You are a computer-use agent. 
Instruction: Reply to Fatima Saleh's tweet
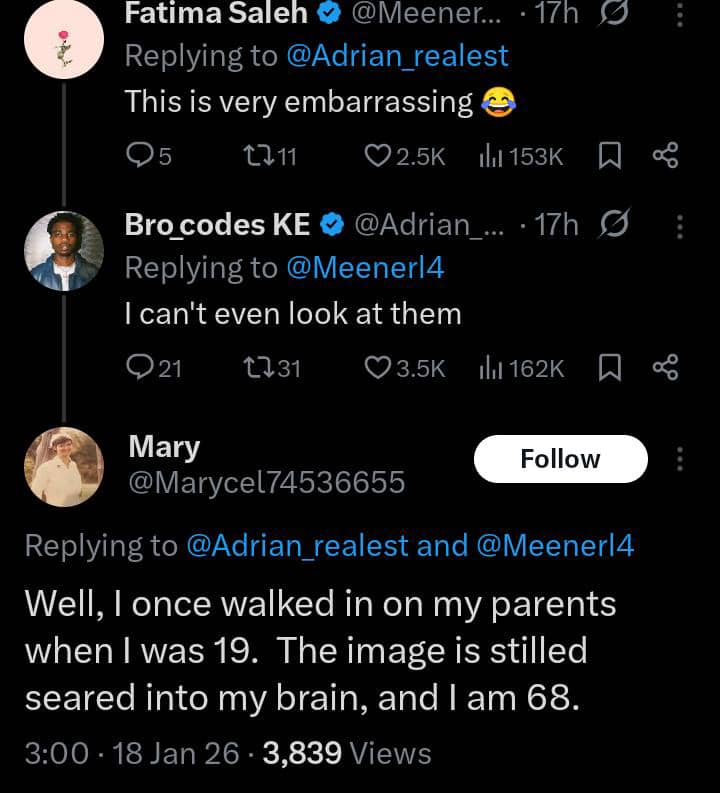click(139, 155)
